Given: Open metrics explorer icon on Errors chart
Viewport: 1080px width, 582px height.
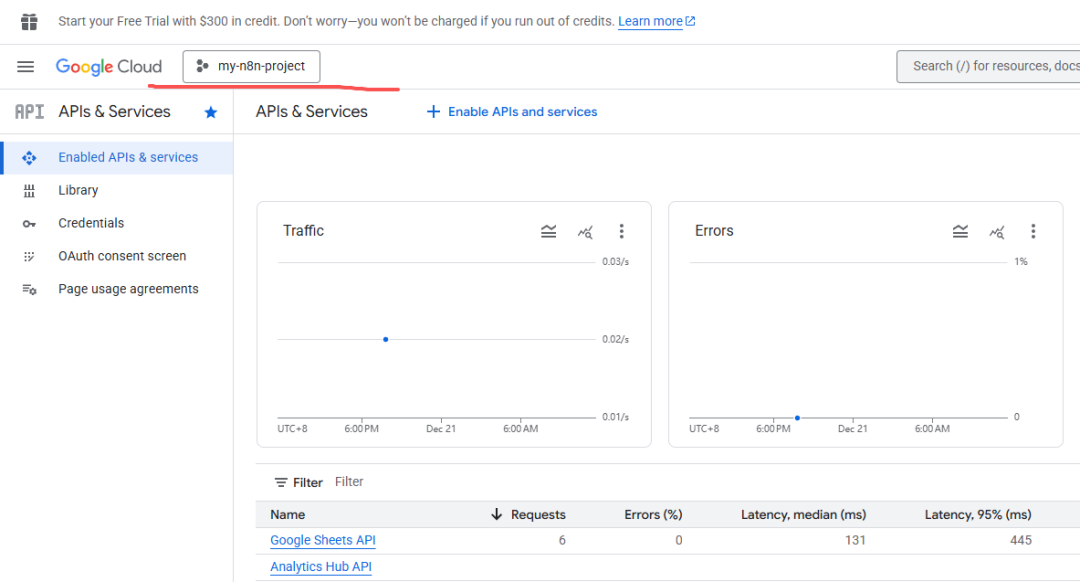Looking at the screenshot, I should [x=997, y=231].
